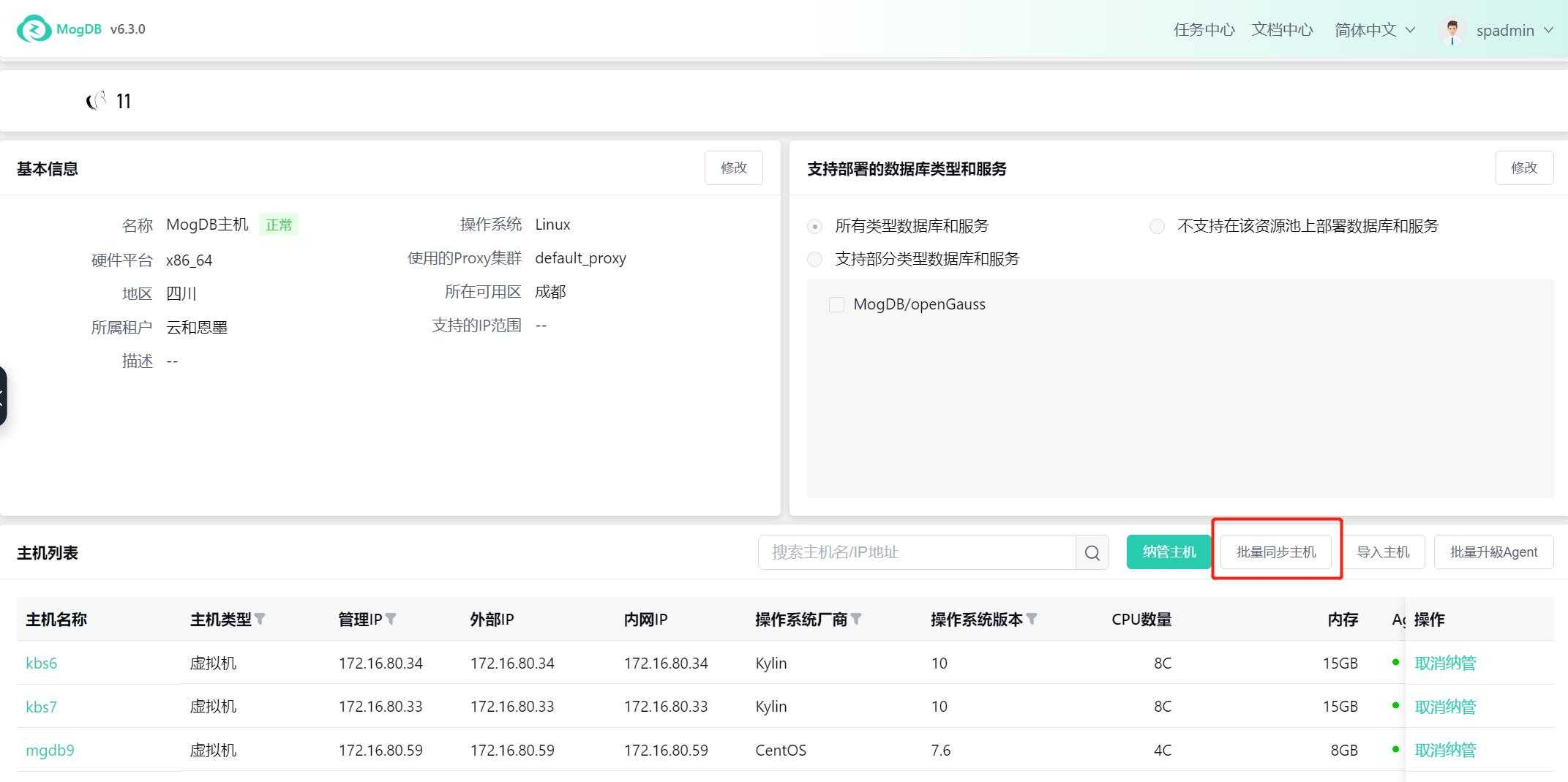Filter by 管理IP column funnel icon
Screen dimensions: 1568x782
pos(391,620)
